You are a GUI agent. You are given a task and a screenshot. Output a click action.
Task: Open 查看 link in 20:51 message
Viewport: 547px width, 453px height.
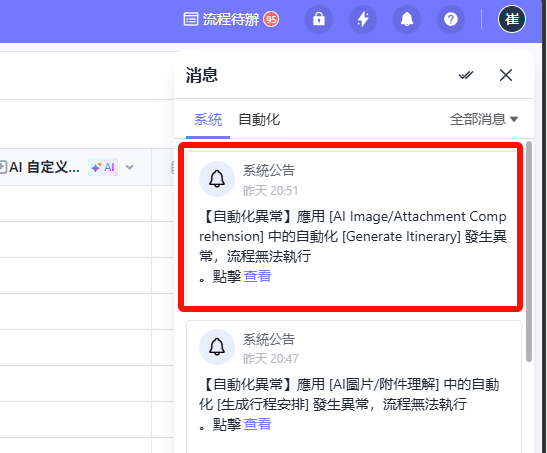tap(257, 276)
